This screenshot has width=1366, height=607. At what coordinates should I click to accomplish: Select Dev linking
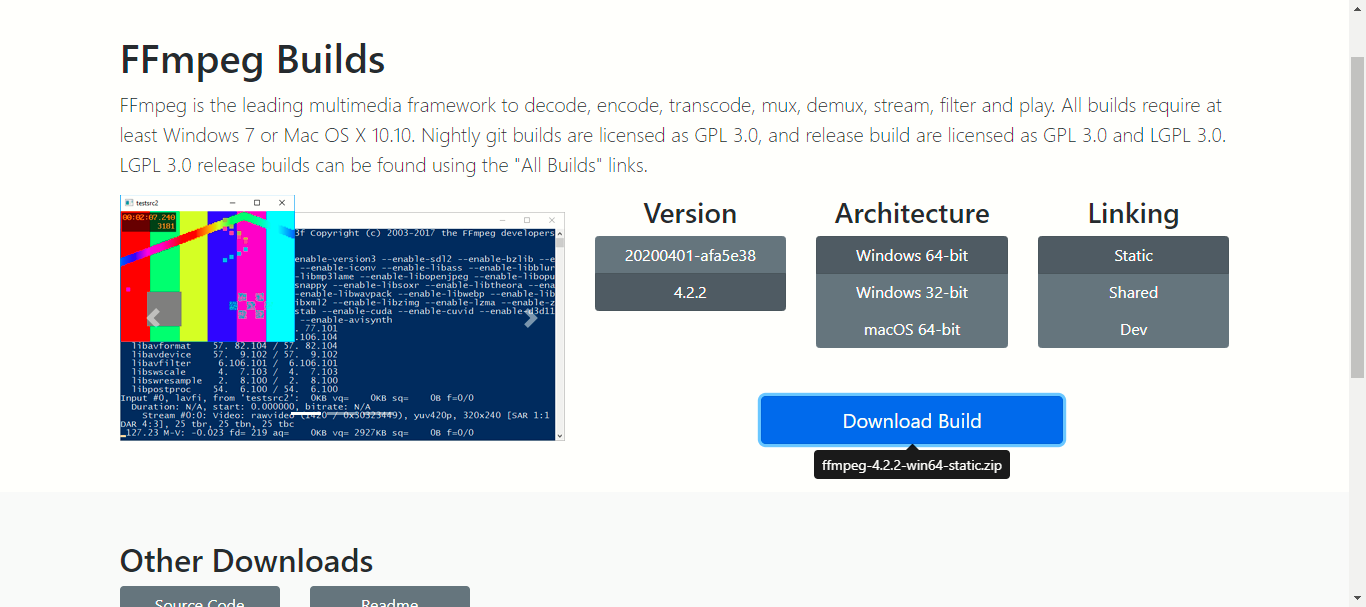[x=1133, y=329]
